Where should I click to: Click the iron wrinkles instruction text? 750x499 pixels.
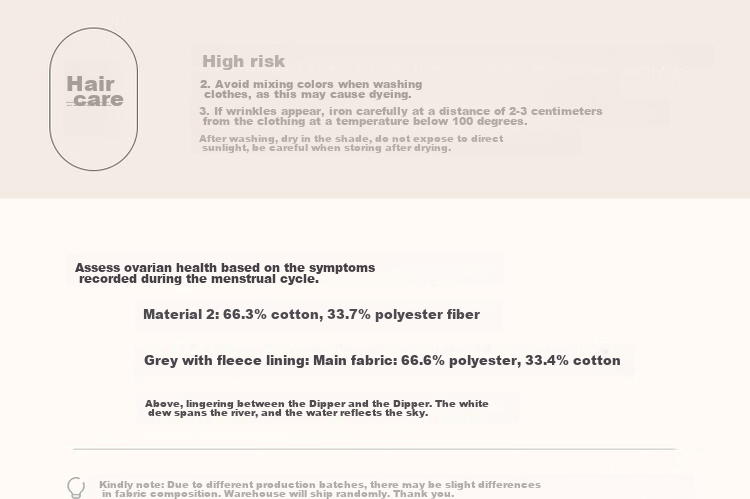pos(401,116)
